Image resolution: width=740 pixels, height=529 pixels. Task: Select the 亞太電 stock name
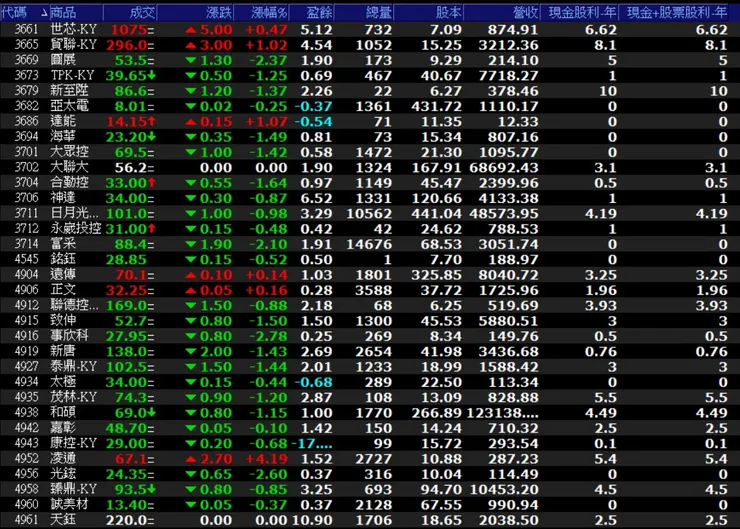(69, 106)
